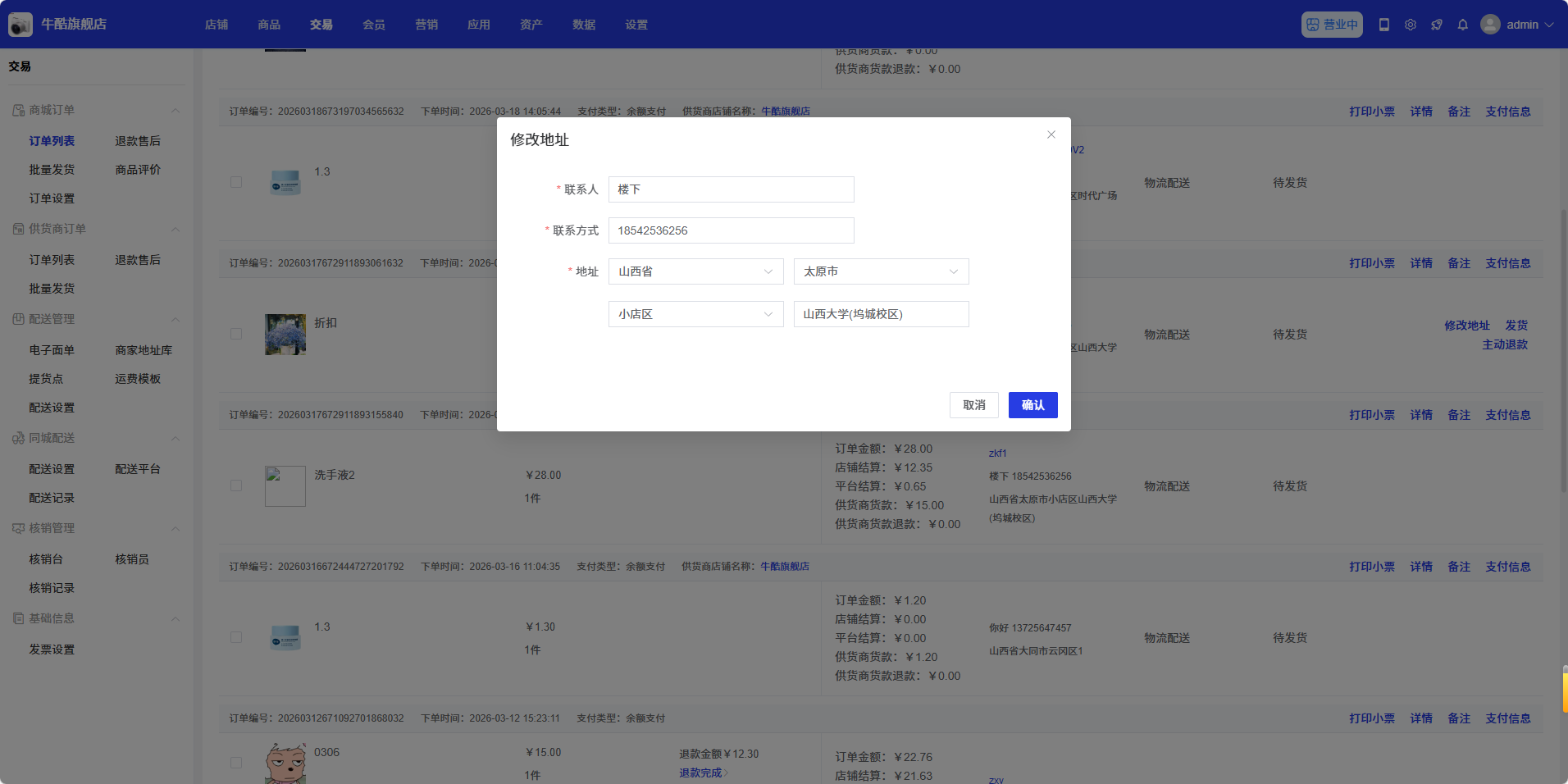Click the rocket icon in top bar
Screen dimensions: 1568x784
pos(1436,25)
